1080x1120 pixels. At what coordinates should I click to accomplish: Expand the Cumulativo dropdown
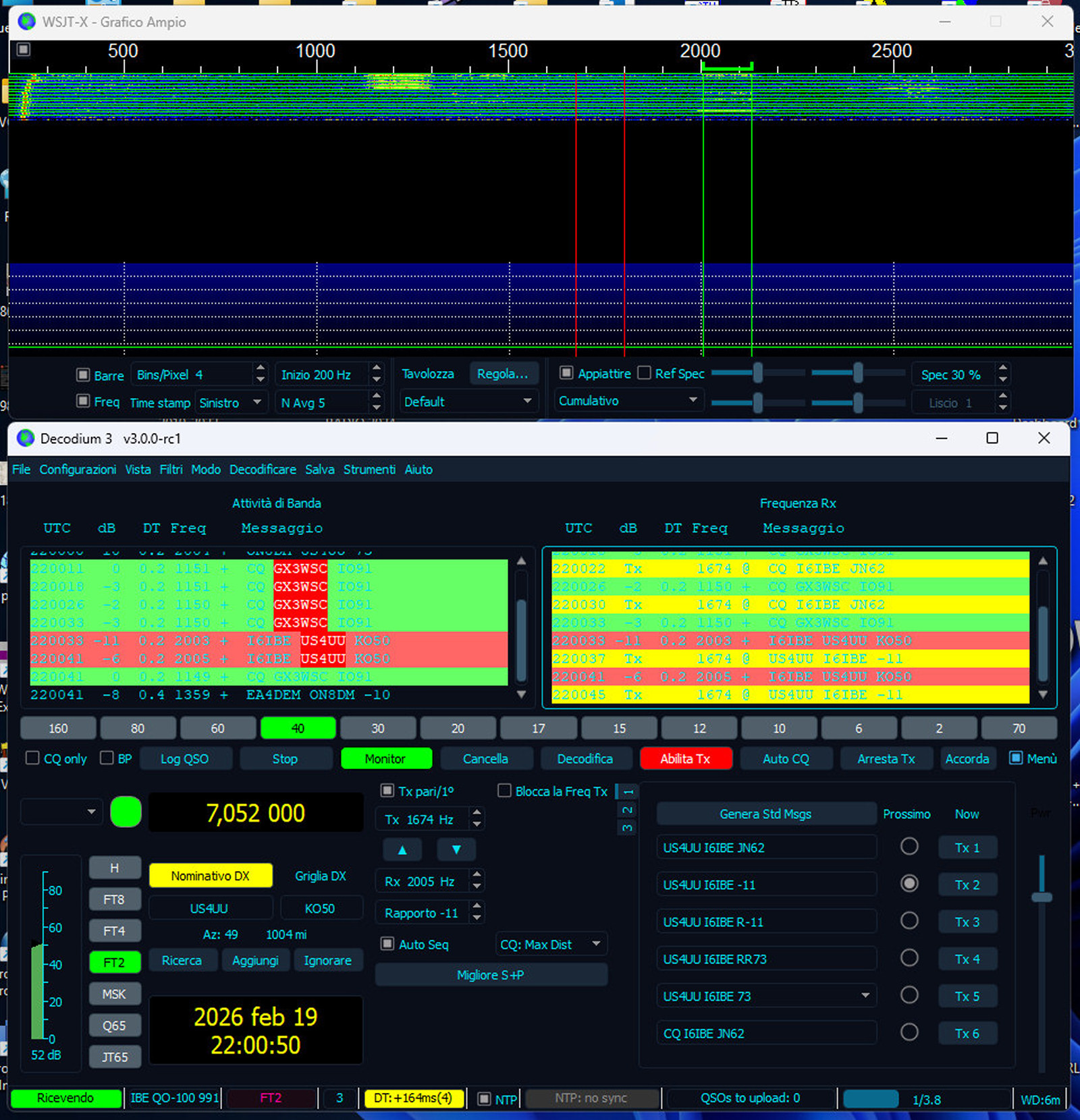(627, 401)
